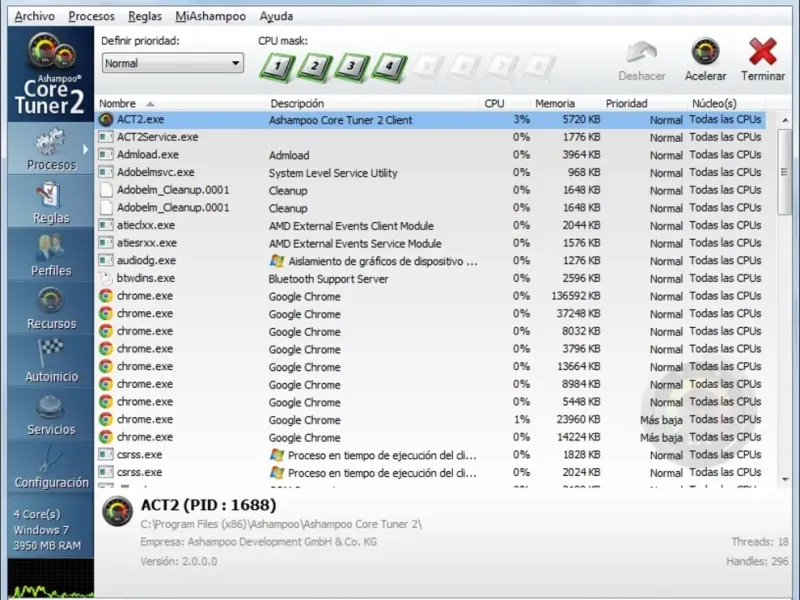Open the Procesos menu
This screenshot has height=600, width=800.
(x=92, y=16)
